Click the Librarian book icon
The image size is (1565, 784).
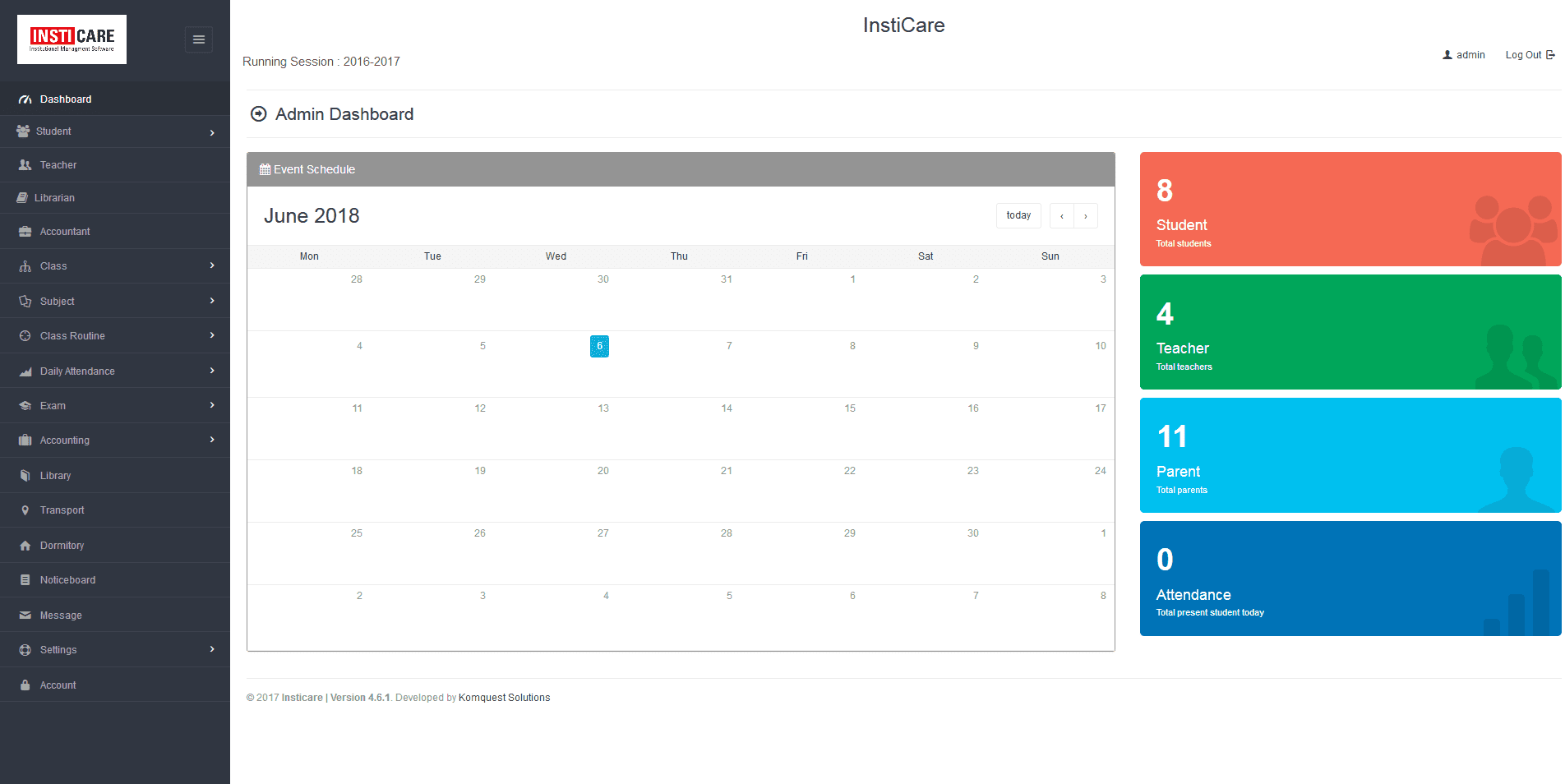22,198
